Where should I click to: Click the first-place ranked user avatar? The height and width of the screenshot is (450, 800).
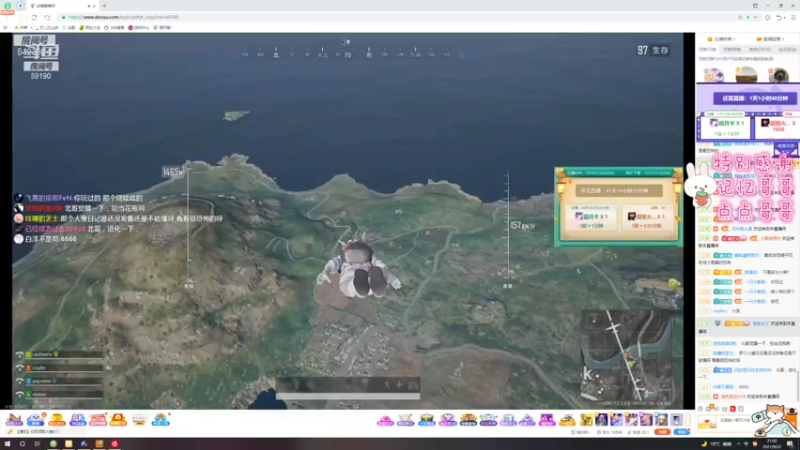[747, 73]
